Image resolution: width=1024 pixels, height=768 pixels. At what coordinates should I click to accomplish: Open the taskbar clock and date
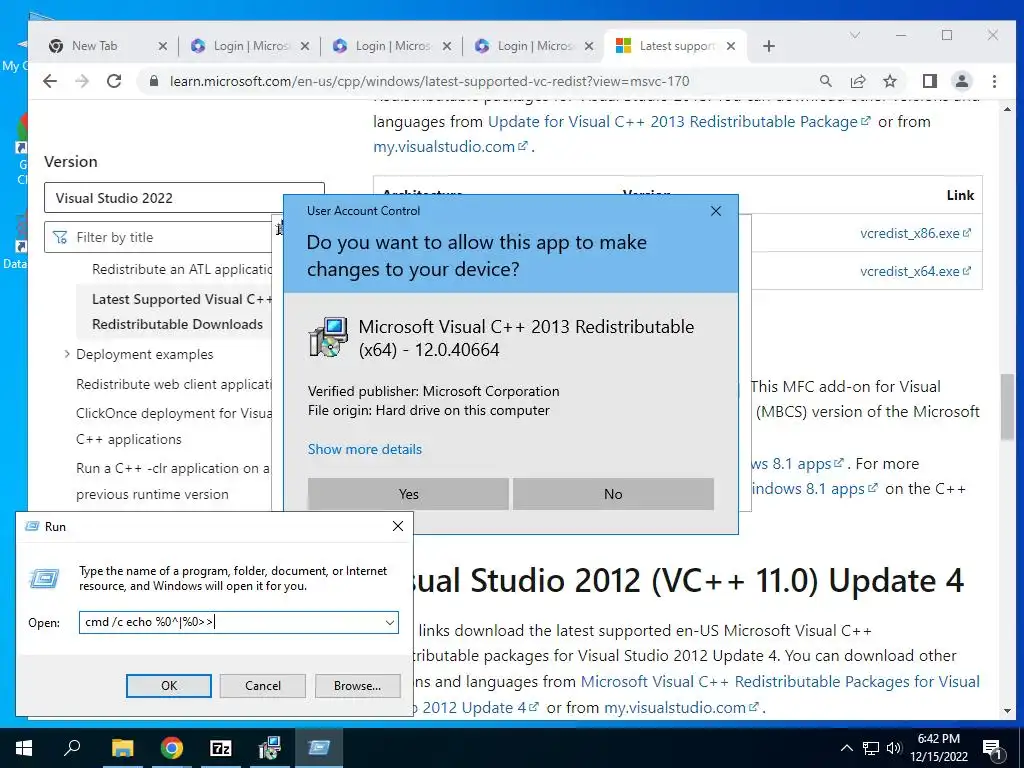click(938, 748)
